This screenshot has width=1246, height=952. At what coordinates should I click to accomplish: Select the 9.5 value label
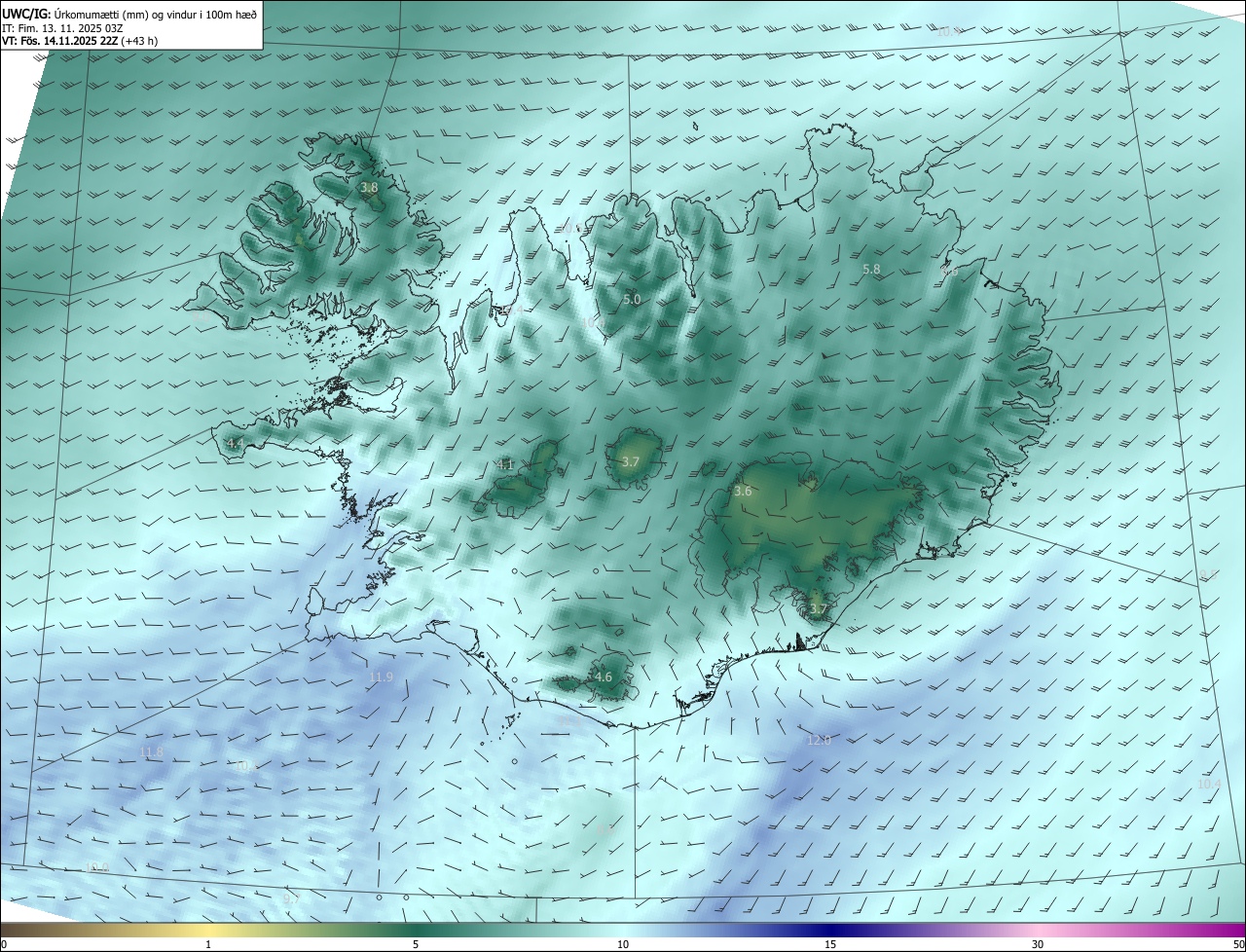pyautogui.click(x=1207, y=574)
